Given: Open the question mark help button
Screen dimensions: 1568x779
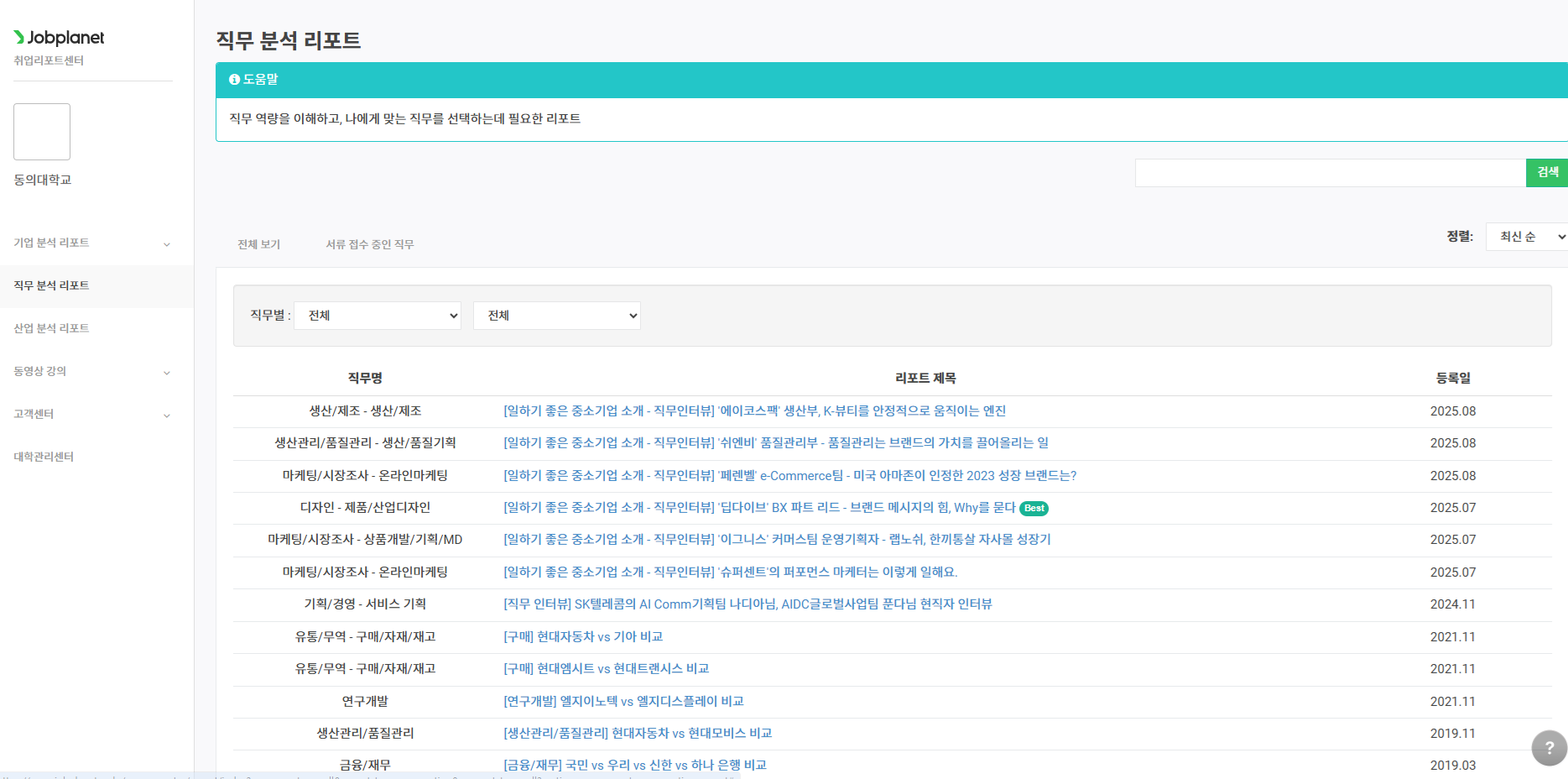Looking at the screenshot, I should click(x=1549, y=748).
